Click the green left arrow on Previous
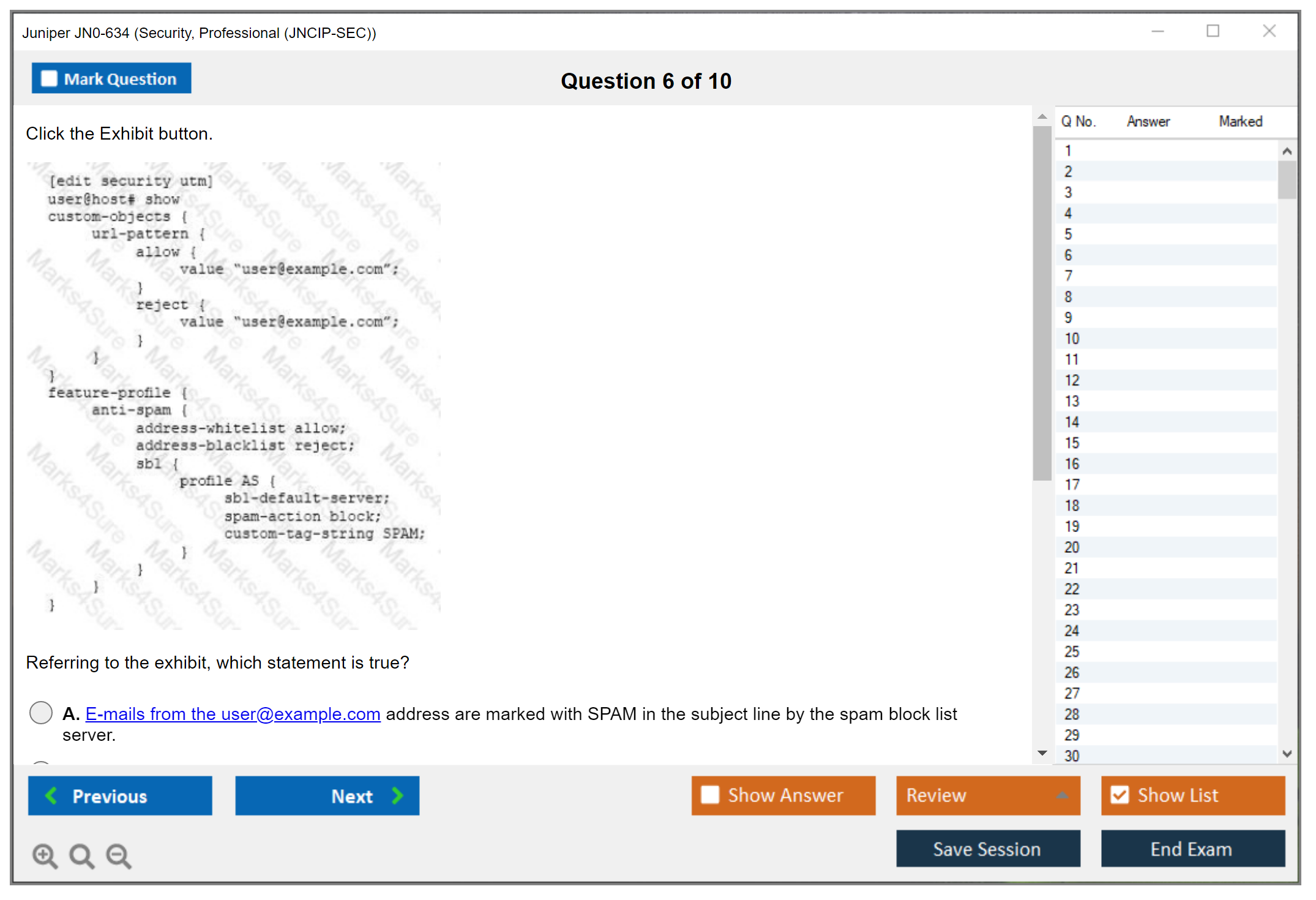This screenshot has width=1316, height=900. click(52, 795)
